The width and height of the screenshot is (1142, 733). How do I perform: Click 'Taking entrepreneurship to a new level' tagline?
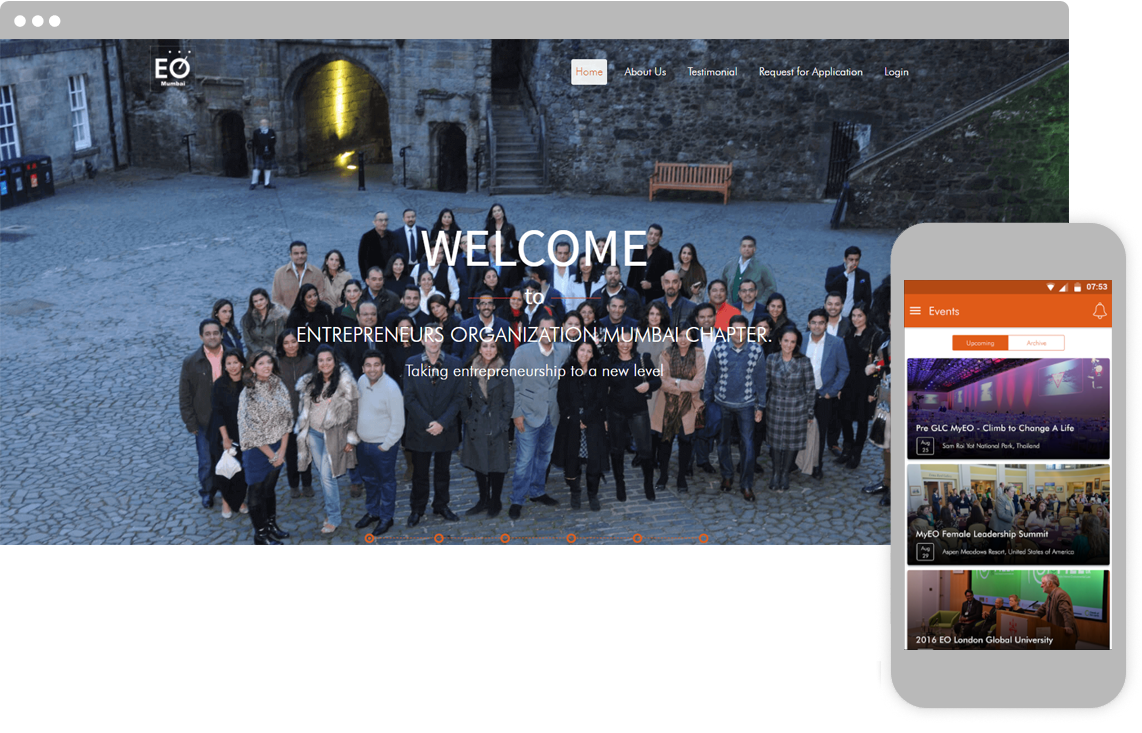534,371
